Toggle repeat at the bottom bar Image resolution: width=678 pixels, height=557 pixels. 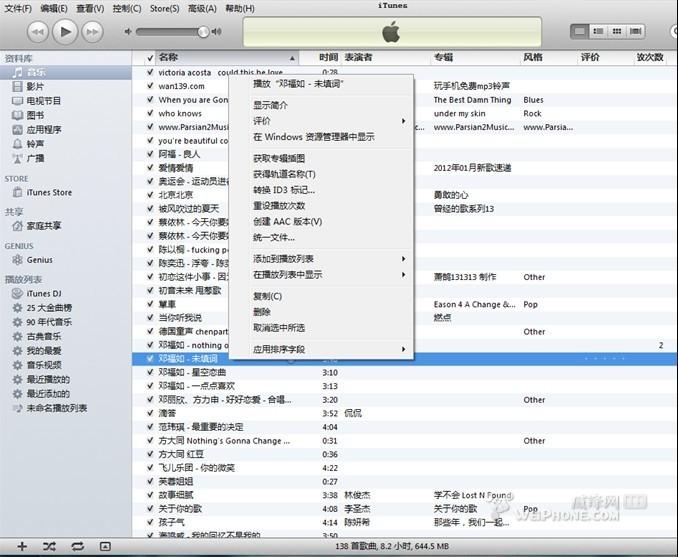click(x=77, y=547)
